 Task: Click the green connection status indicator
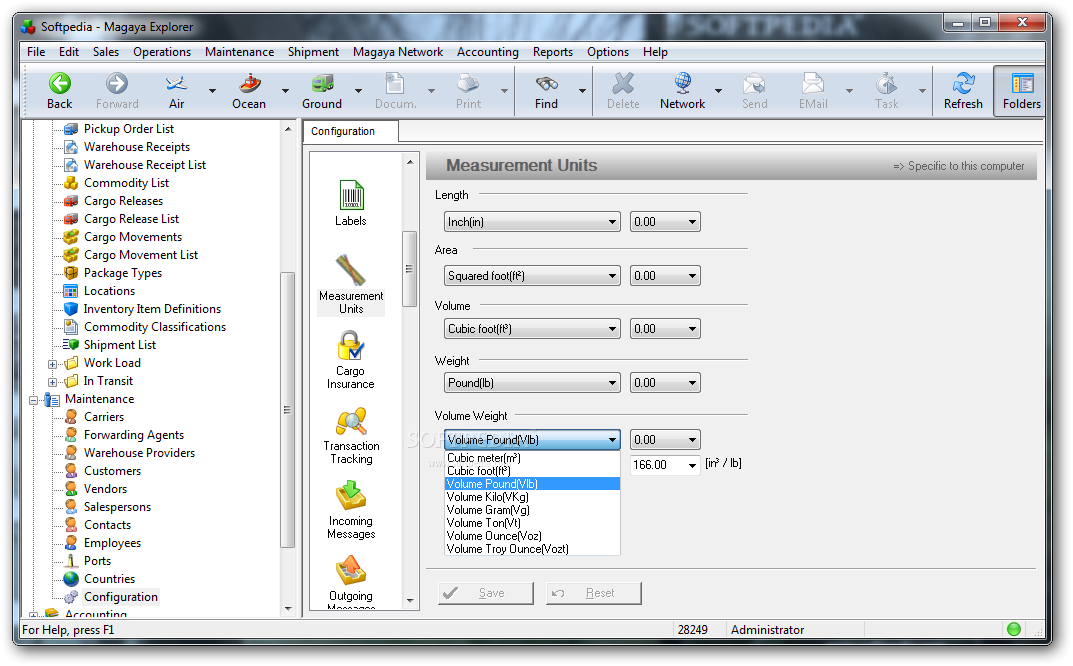pos(1013,629)
